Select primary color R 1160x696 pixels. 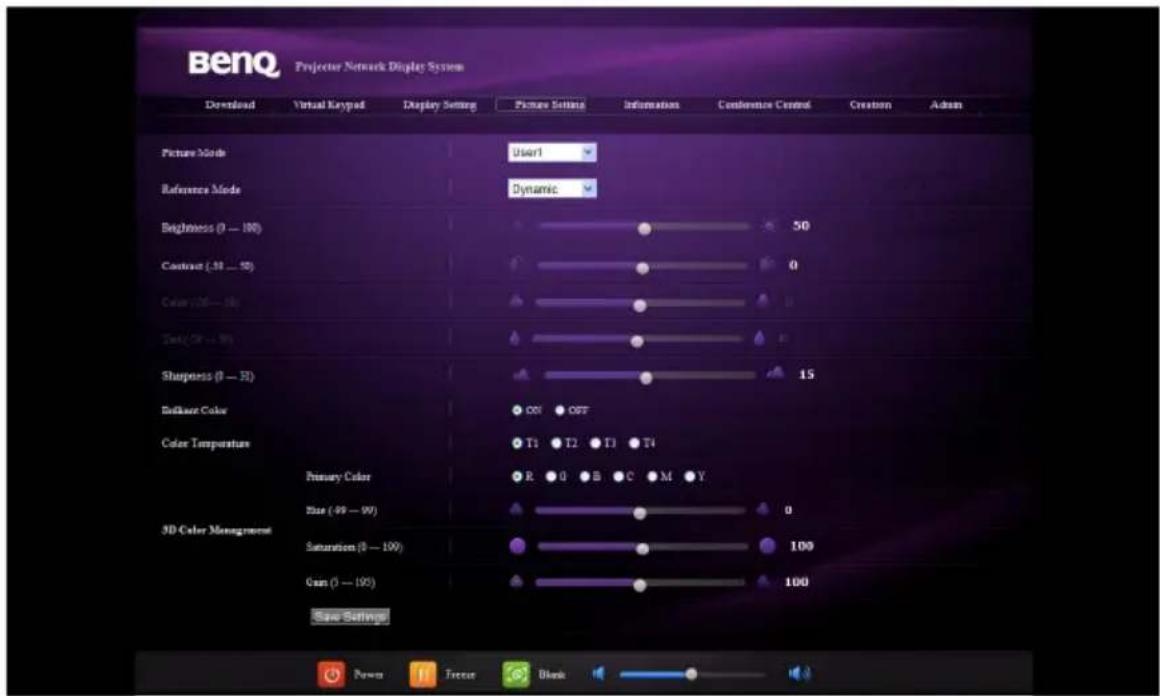click(x=517, y=476)
